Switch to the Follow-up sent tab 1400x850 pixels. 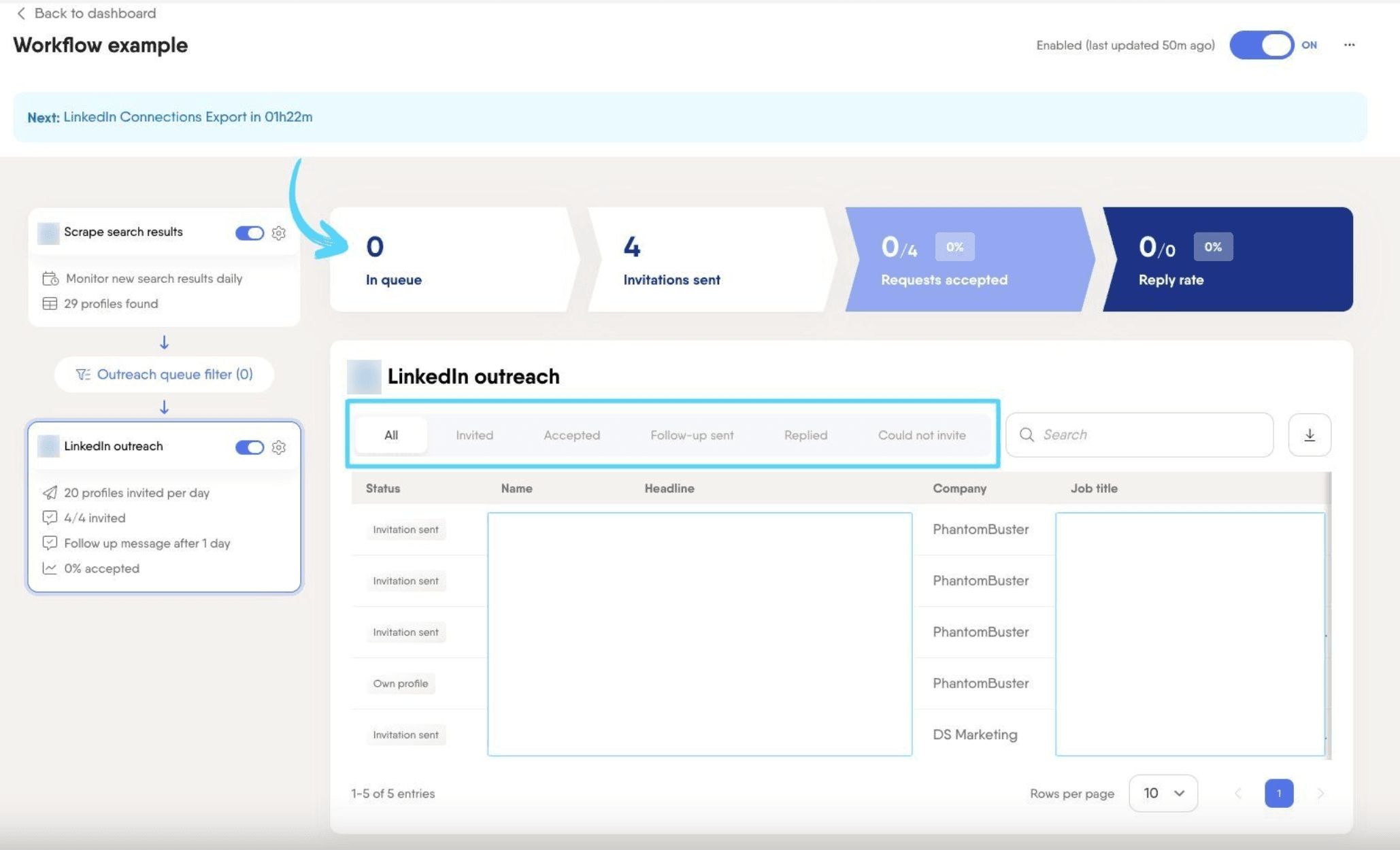click(x=692, y=435)
